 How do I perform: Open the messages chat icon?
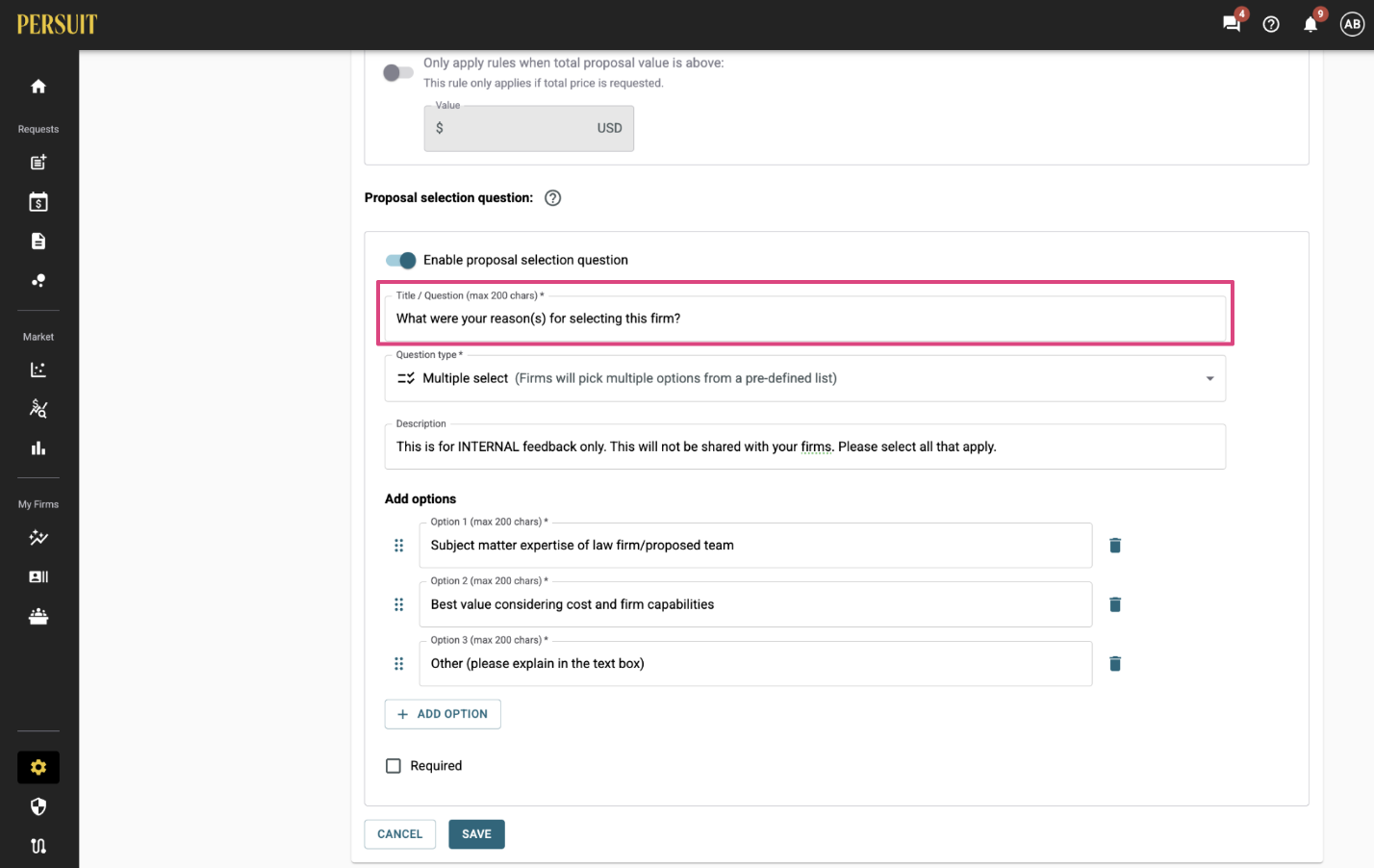pyautogui.click(x=1232, y=24)
